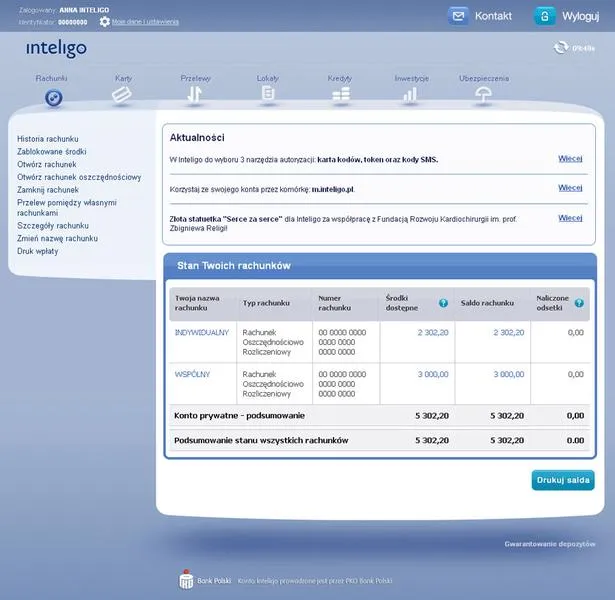Click the Drukuj salda button

(563, 480)
